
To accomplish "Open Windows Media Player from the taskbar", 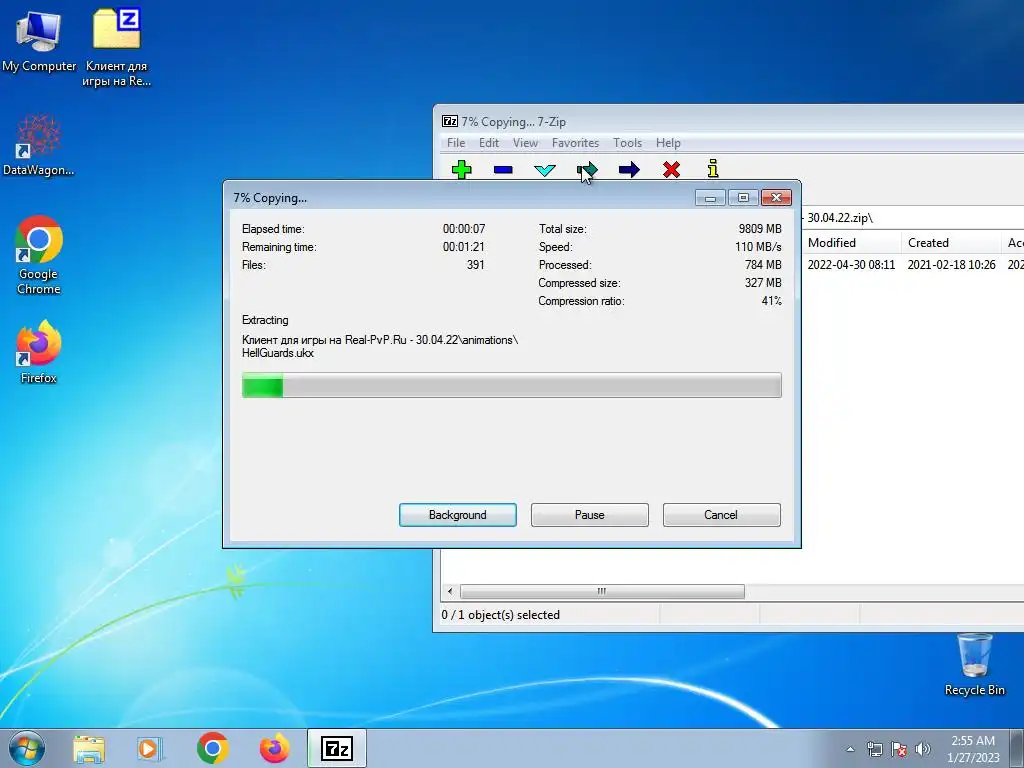I will click(150, 748).
